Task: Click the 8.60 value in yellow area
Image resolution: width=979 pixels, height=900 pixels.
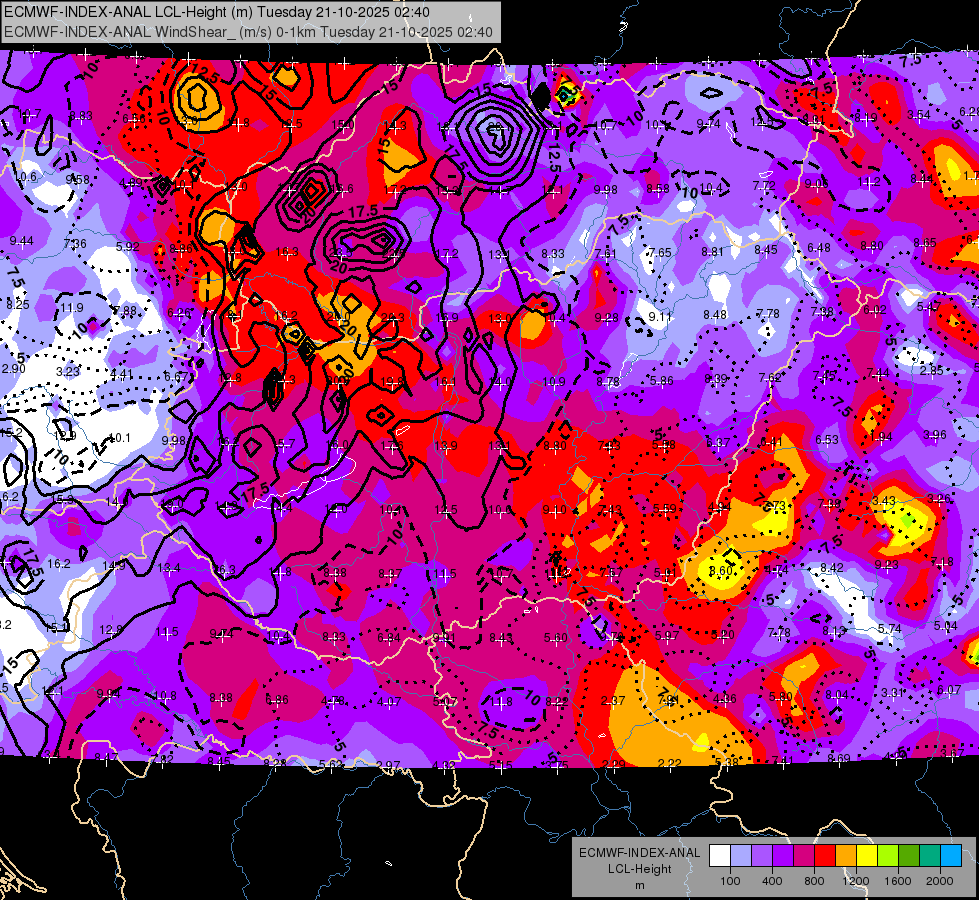Action: [x=721, y=571]
